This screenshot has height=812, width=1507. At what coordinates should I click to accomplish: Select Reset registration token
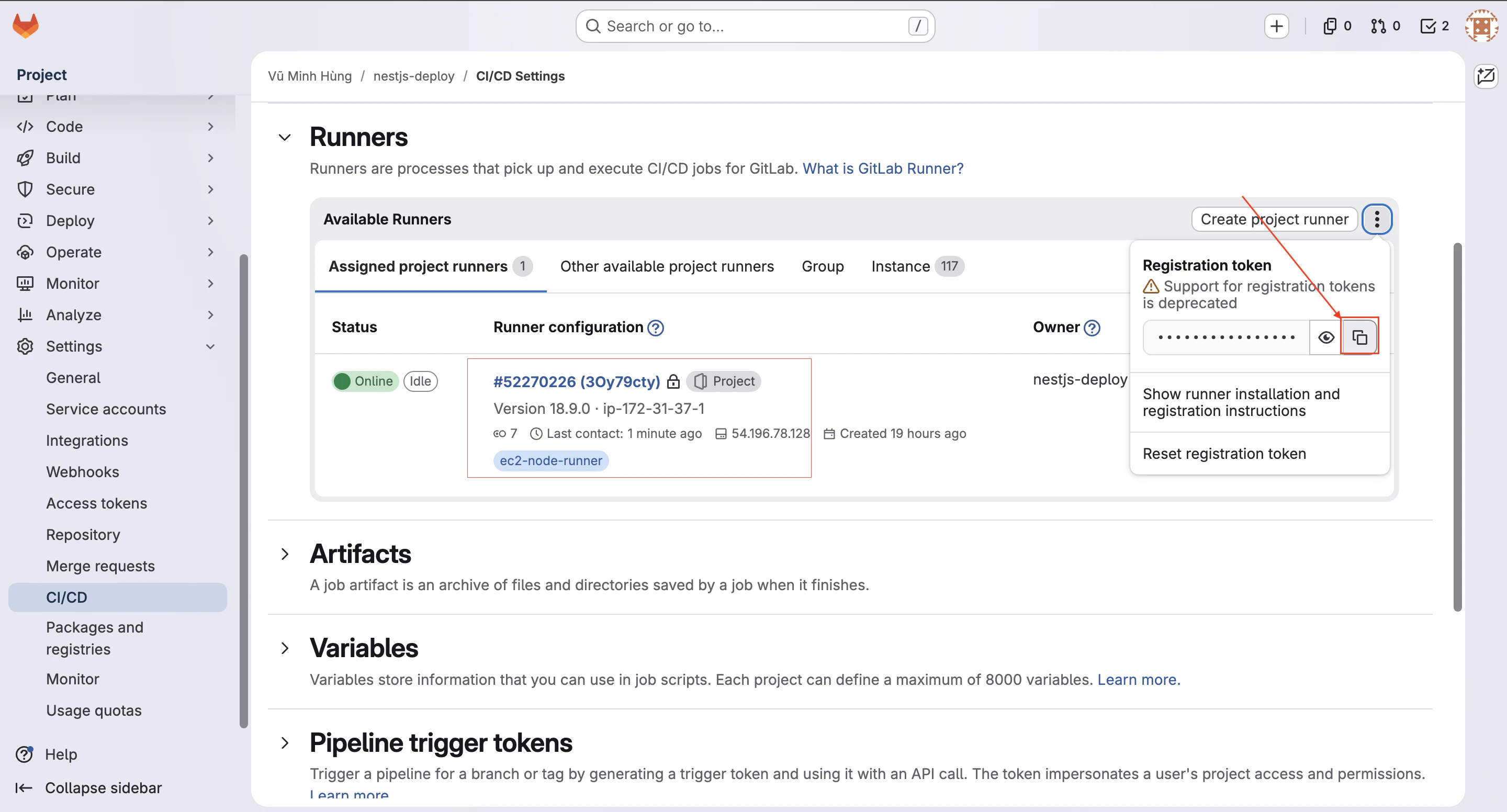pos(1259,454)
